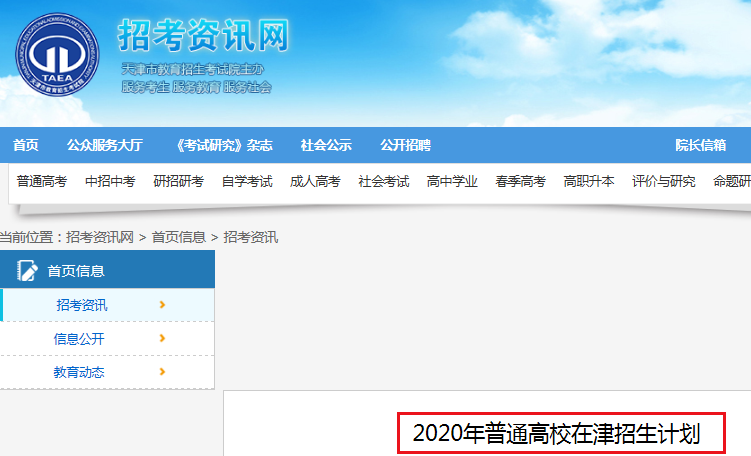This screenshot has height=456, width=751.
Task: Open 公众服务大厅 menu item
Action: [105, 145]
